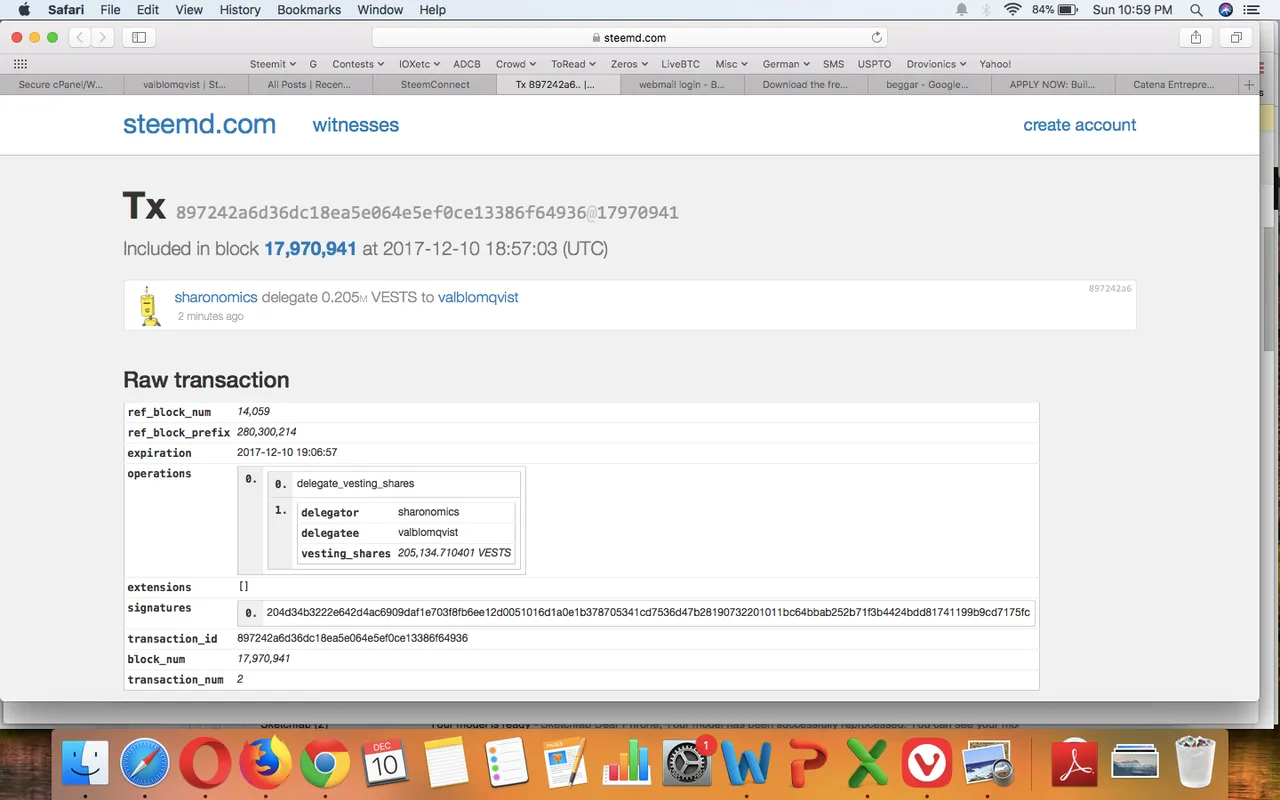Viewport: 1280px width, 800px height.
Task: Switch to the SteemConnect tab
Action: (435, 85)
